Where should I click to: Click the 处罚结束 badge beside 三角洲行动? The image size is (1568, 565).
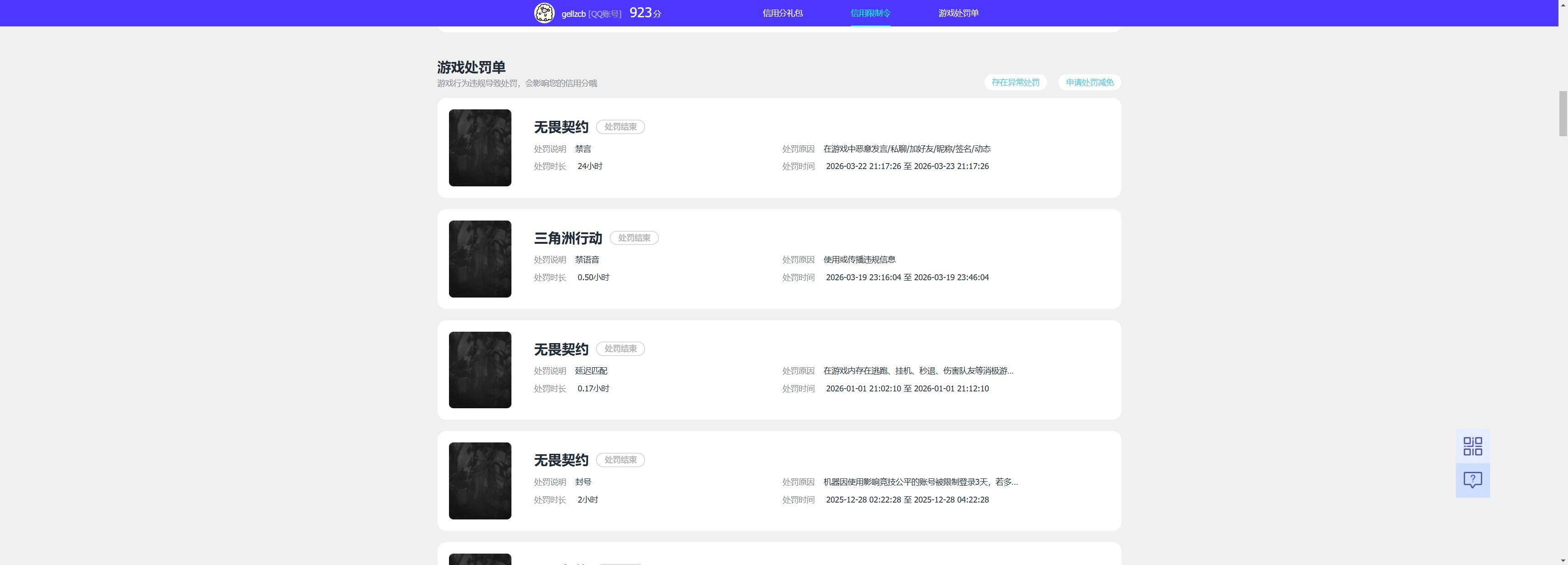tap(634, 238)
